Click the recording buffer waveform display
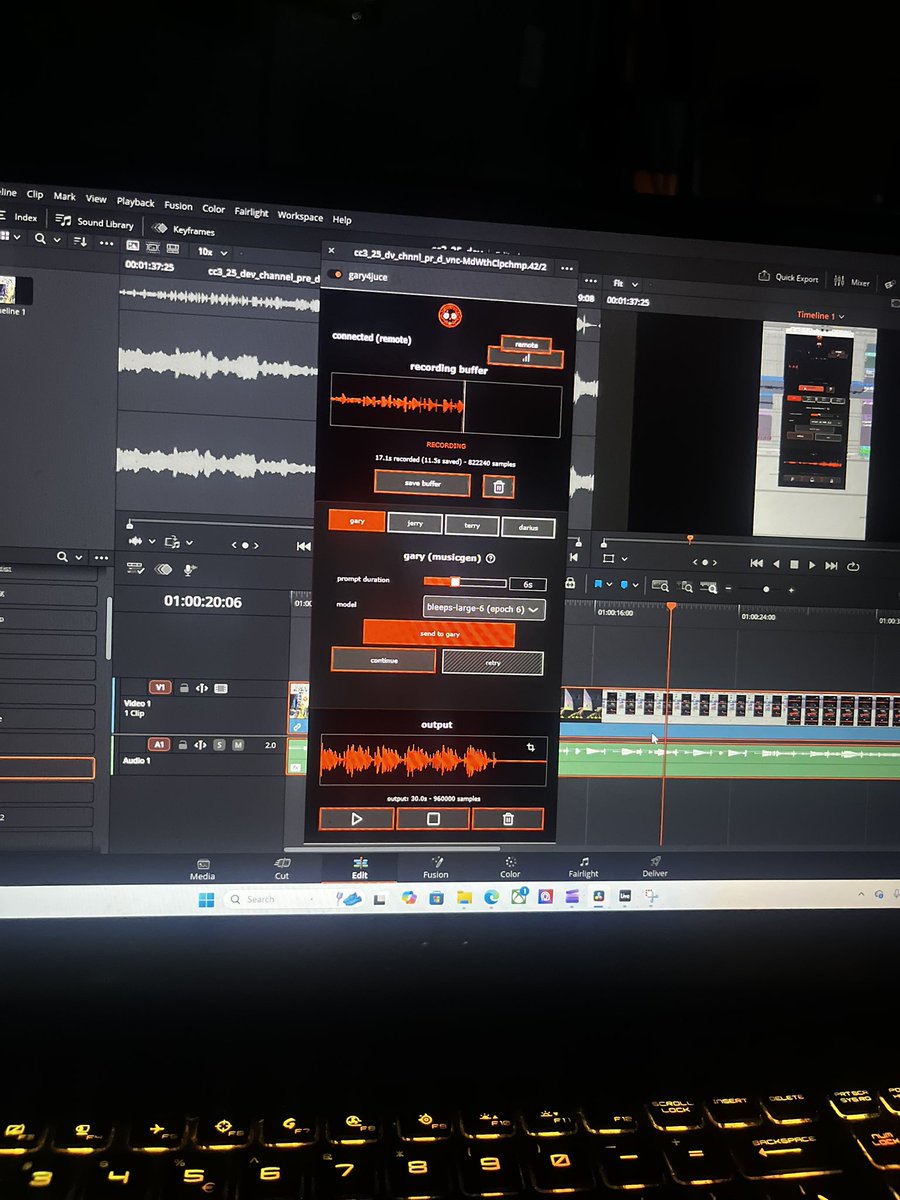900x1200 pixels. coord(445,406)
